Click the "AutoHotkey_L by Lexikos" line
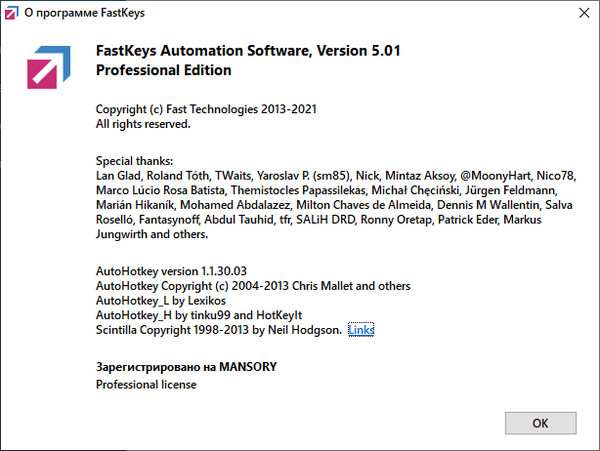 coord(161,301)
